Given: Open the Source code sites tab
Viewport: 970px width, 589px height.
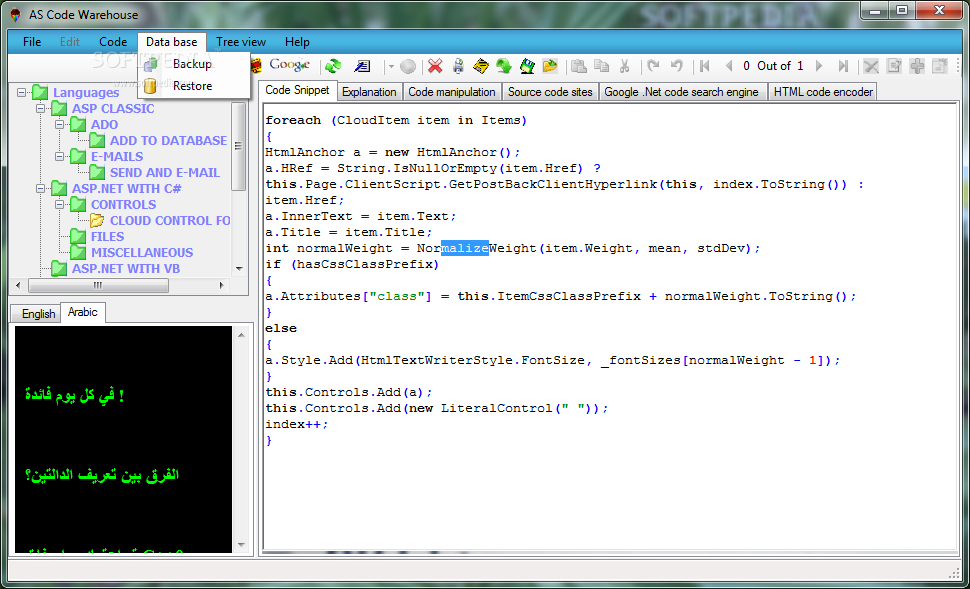Looking at the screenshot, I should coord(551,92).
